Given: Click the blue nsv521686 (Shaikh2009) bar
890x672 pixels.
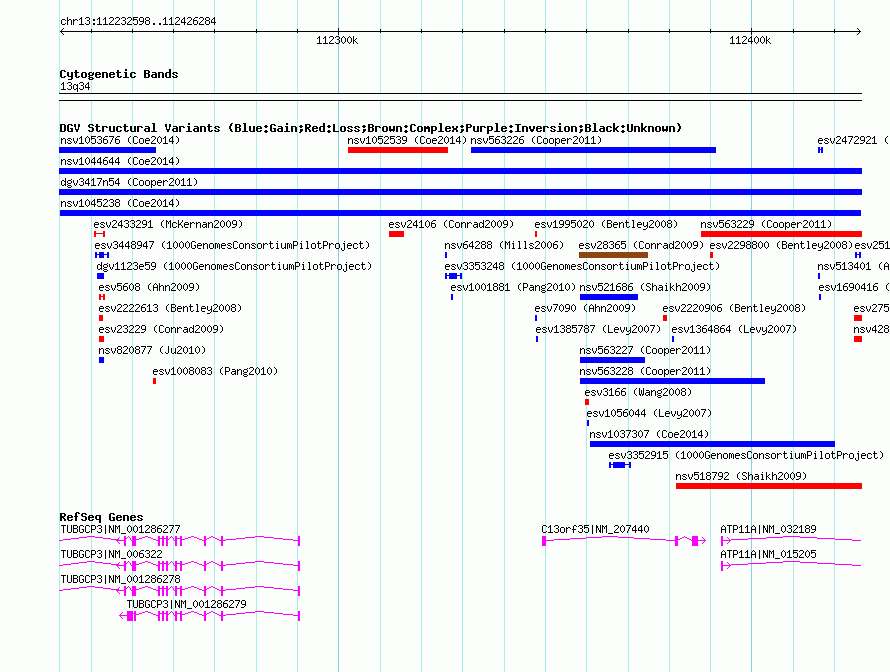Looking at the screenshot, I should coord(608,297).
